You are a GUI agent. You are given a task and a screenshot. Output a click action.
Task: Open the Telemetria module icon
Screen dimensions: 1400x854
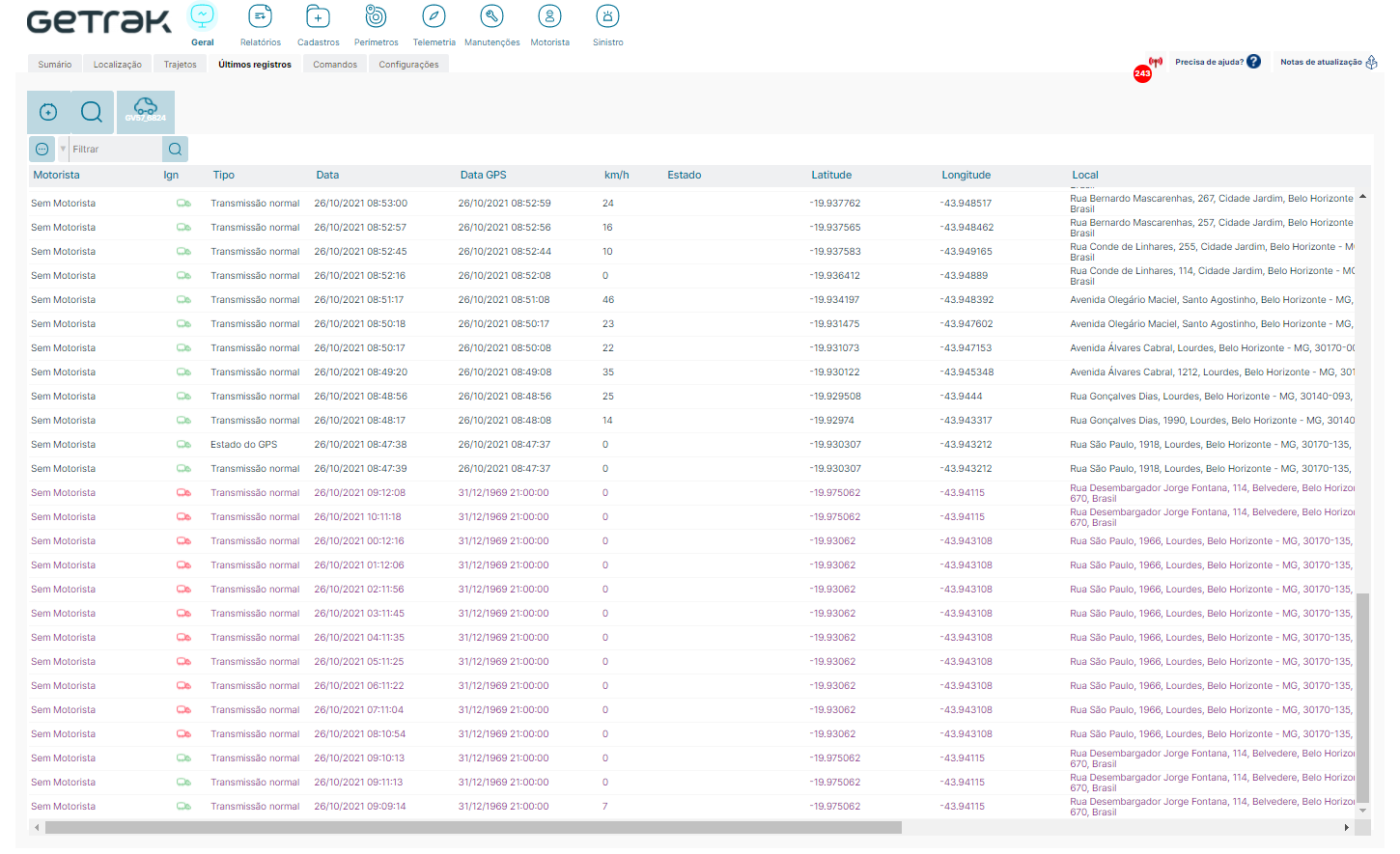pyautogui.click(x=434, y=16)
